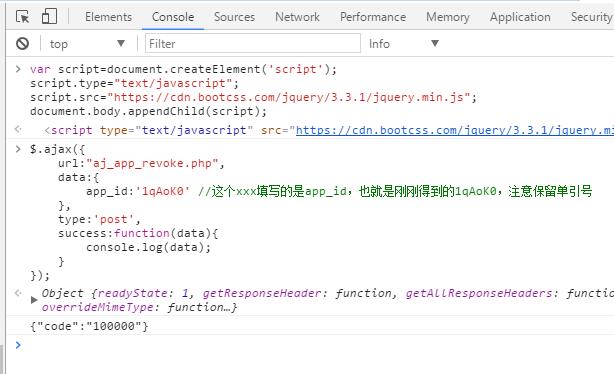Click the {"code":"100000"} output line
Screen dimensions: 614x374
pyautogui.click(x=89, y=326)
